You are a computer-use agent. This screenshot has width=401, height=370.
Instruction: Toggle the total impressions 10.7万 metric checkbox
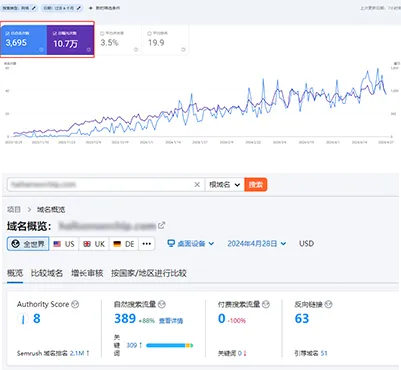click(x=55, y=33)
